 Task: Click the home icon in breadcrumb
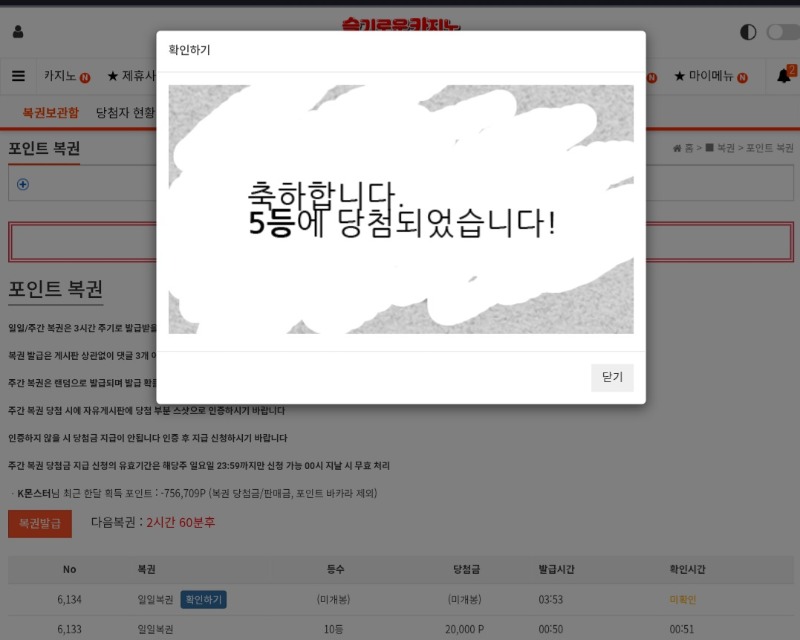pos(678,148)
